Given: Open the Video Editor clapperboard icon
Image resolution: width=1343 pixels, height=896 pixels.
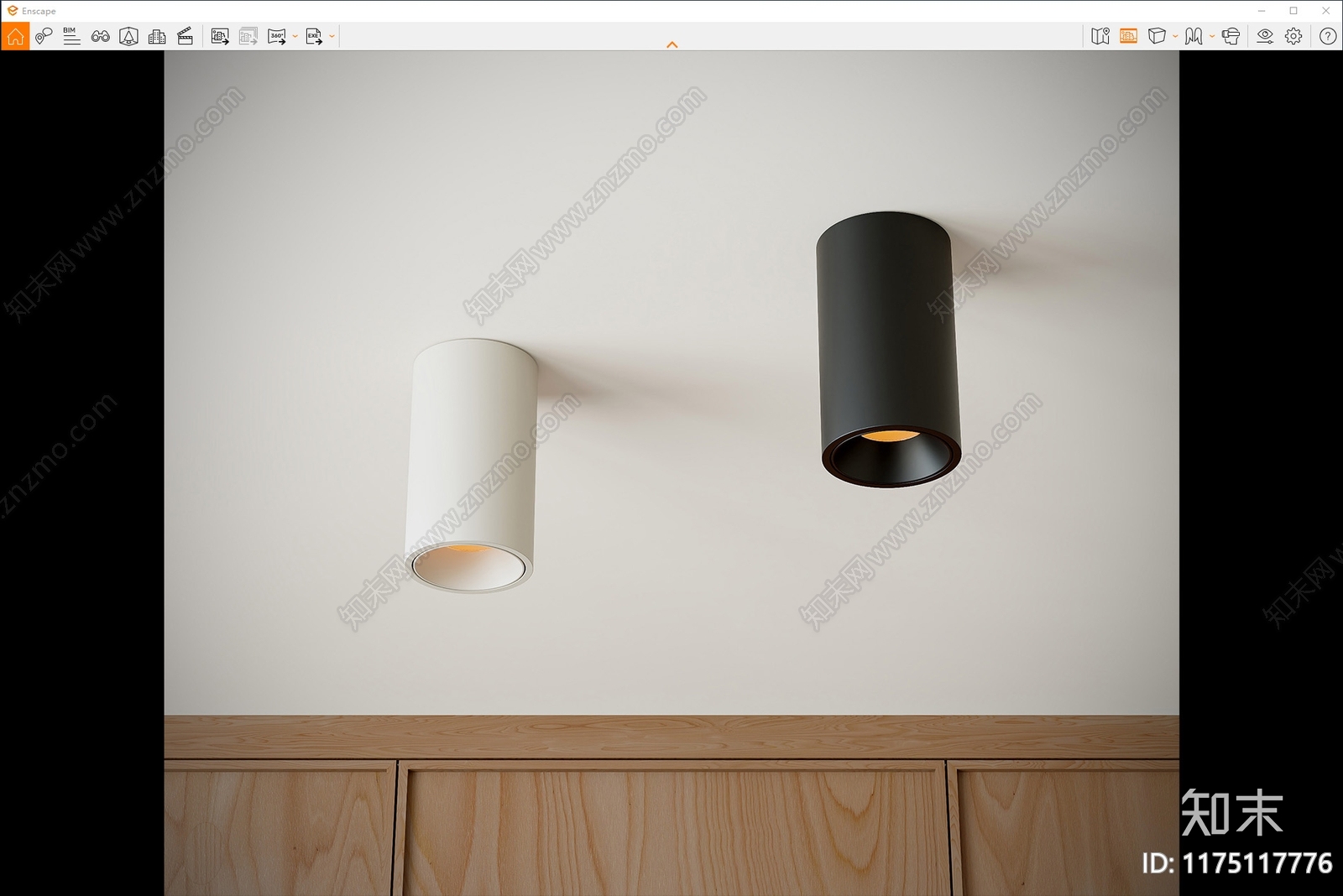Looking at the screenshot, I should pos(186,36).
